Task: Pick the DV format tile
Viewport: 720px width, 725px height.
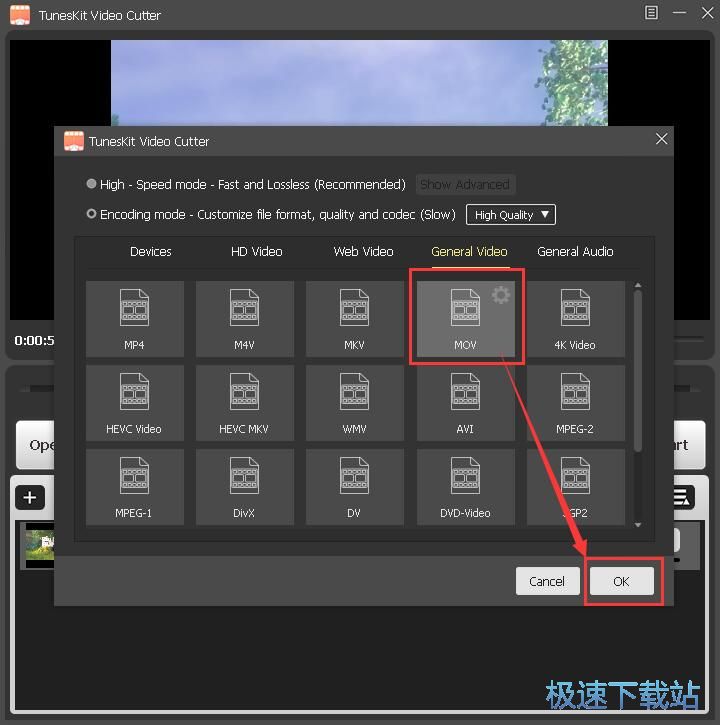Action: click(x=355, y=487)
